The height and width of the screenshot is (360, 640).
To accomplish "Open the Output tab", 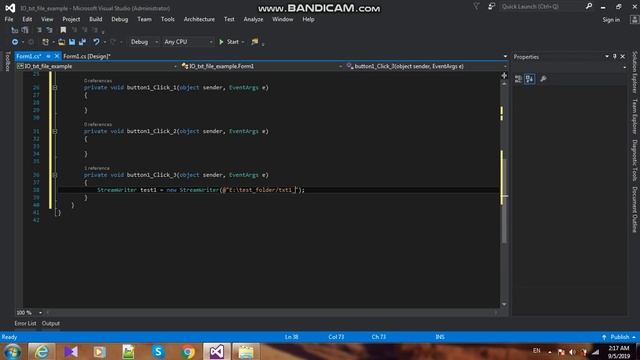I will [51, 323].
